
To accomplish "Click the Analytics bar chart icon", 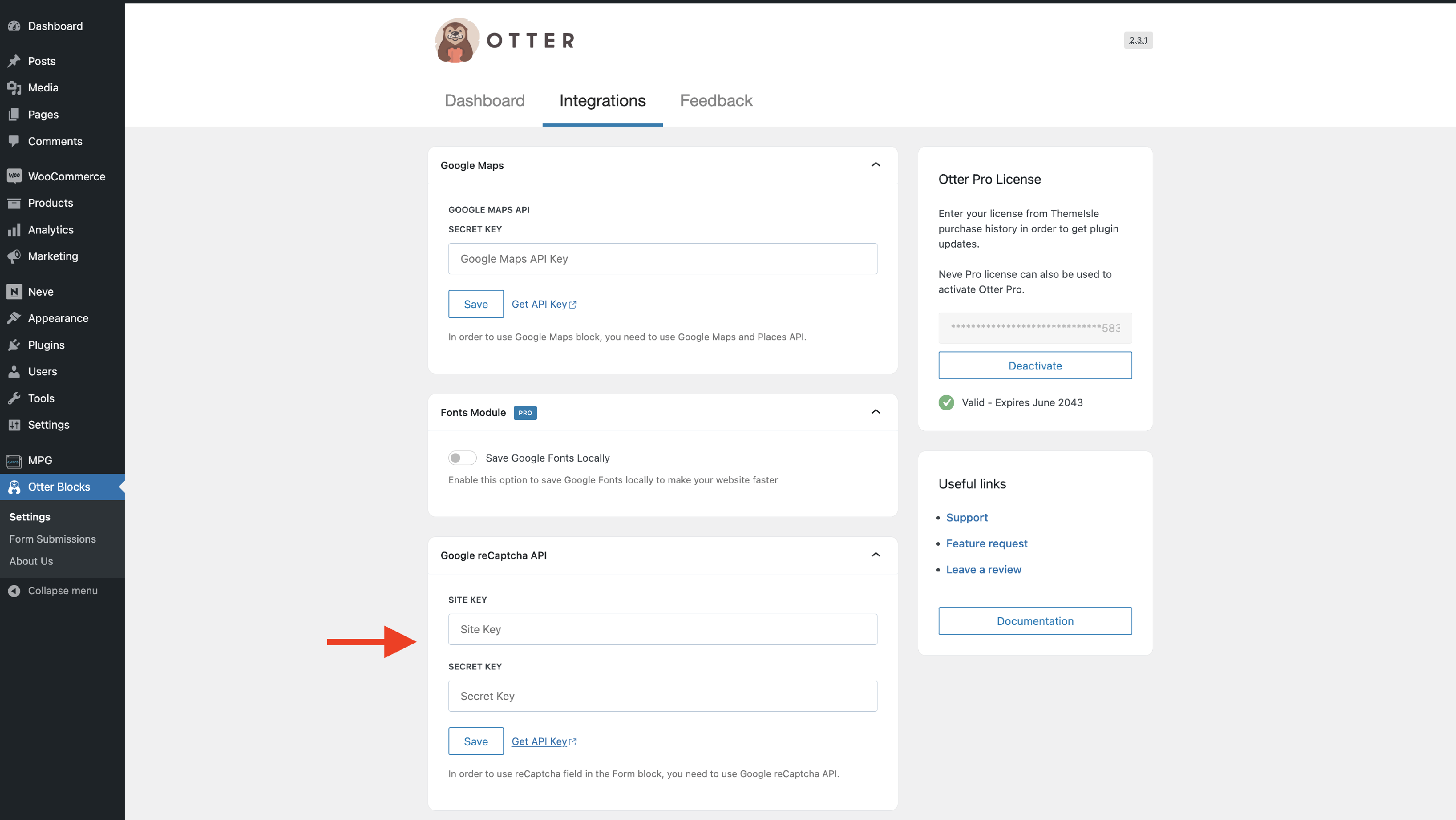I will click(14, 230).
